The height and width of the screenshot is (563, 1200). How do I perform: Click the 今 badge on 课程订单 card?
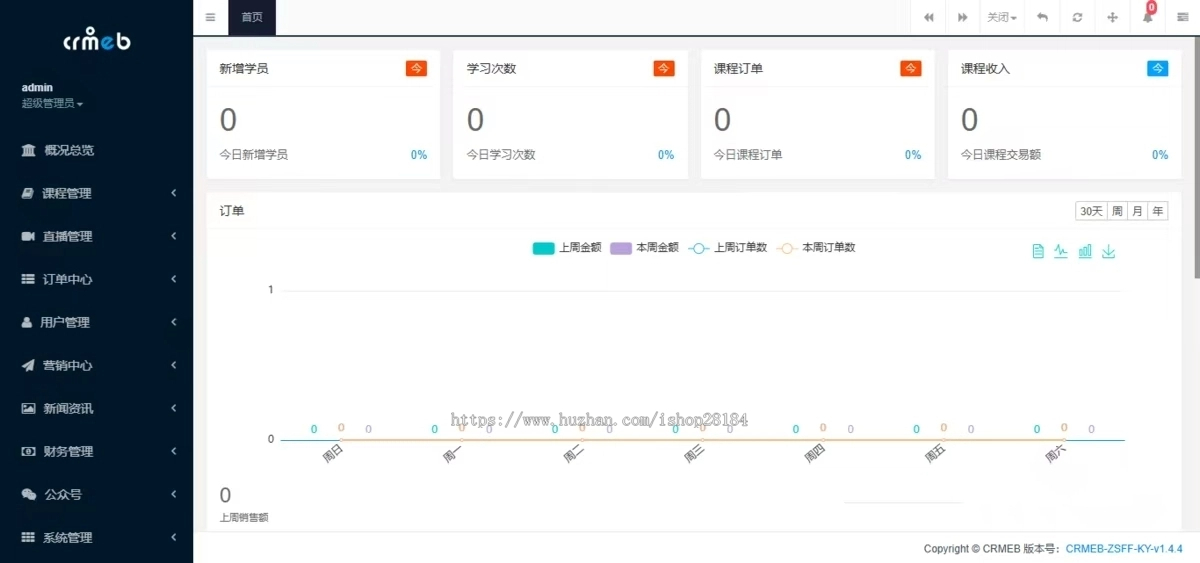(911, 68)
